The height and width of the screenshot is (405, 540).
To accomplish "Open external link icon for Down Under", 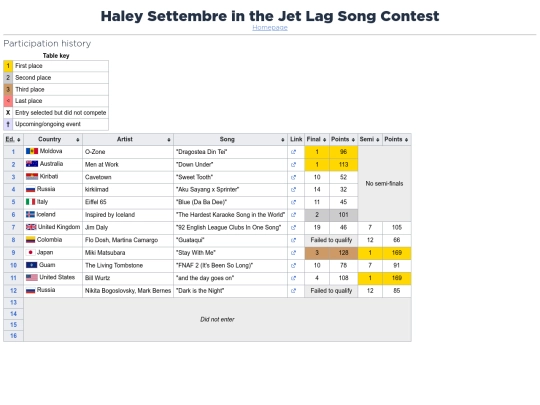I will coord(293,165).
